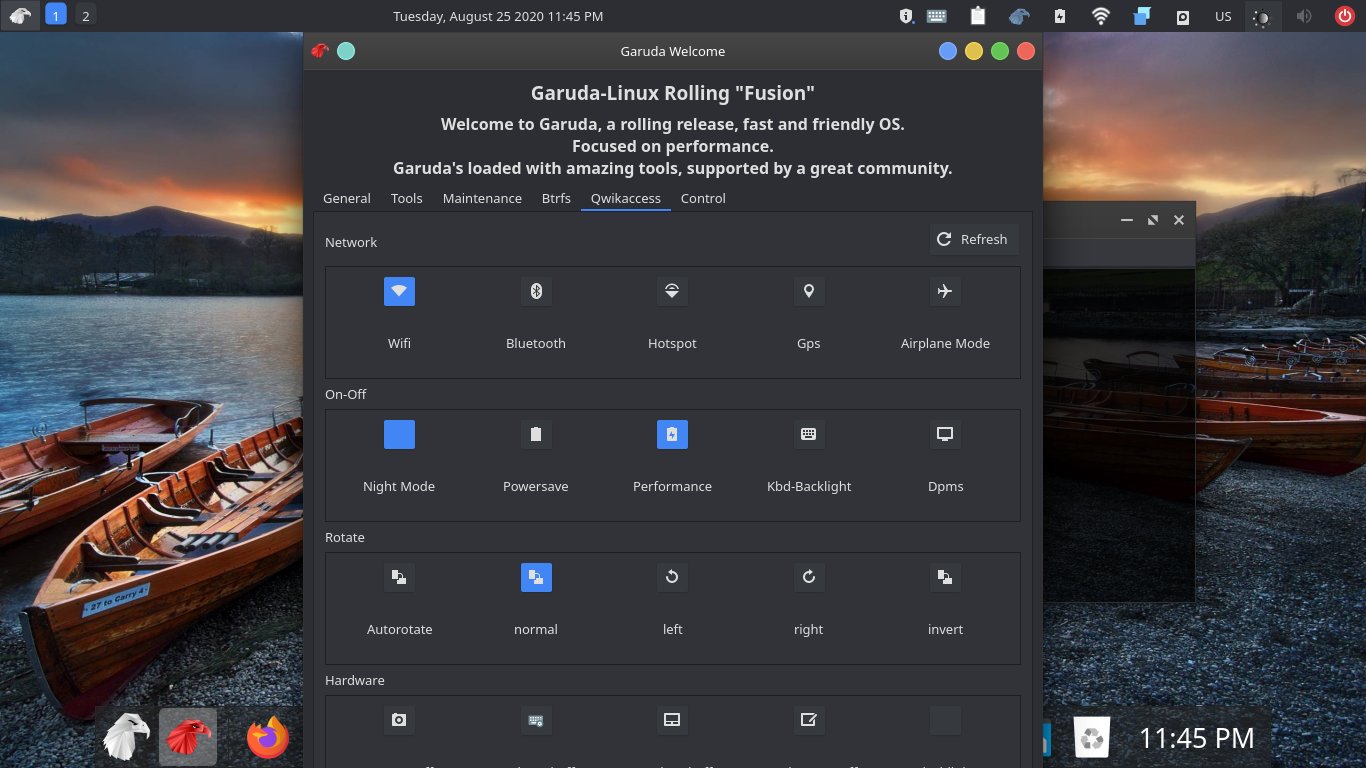1366x768 pixels.
Task: Select the Btrfs tab
Action: [x=556, y=198]
